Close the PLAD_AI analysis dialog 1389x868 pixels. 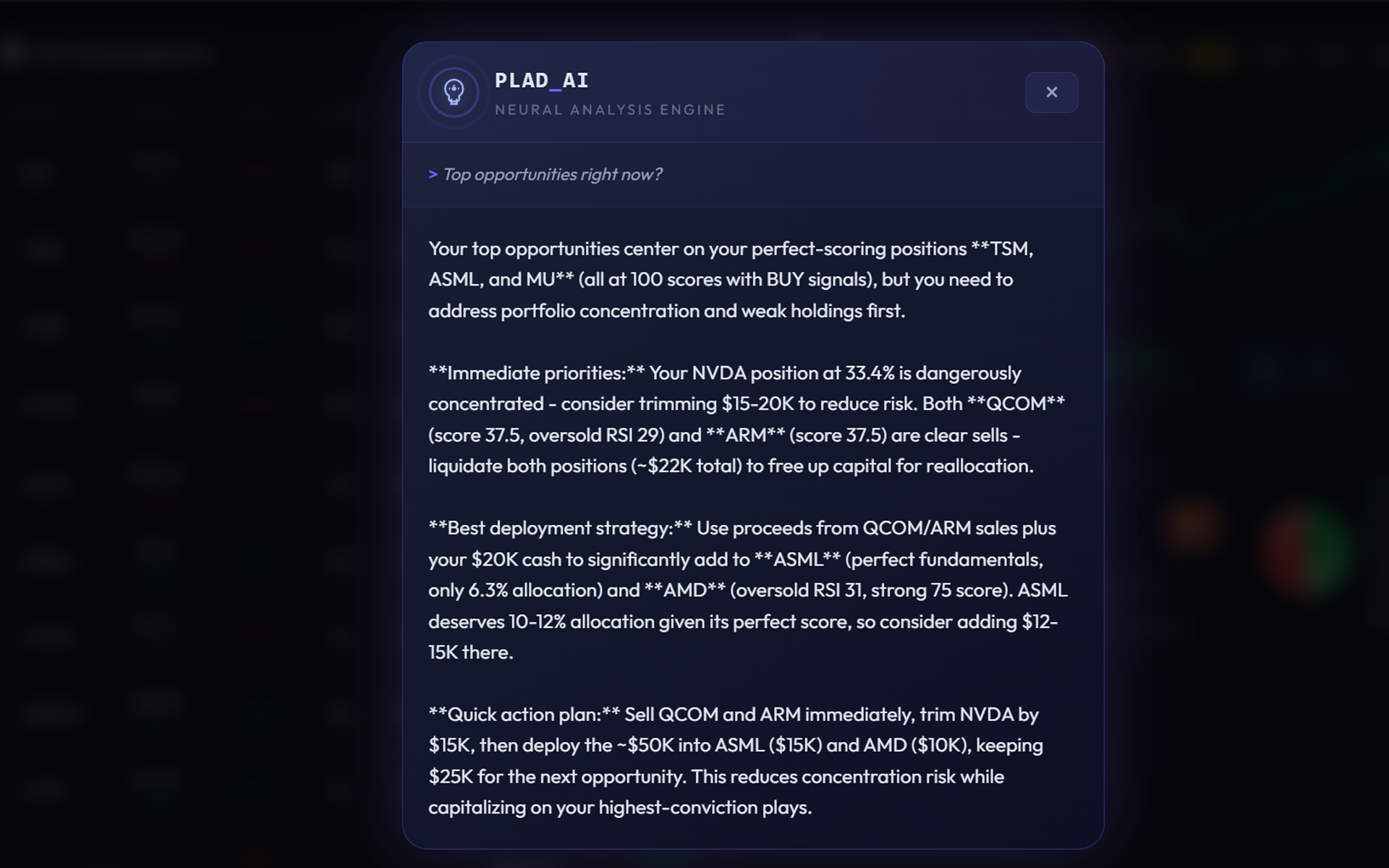[1051, 92]
